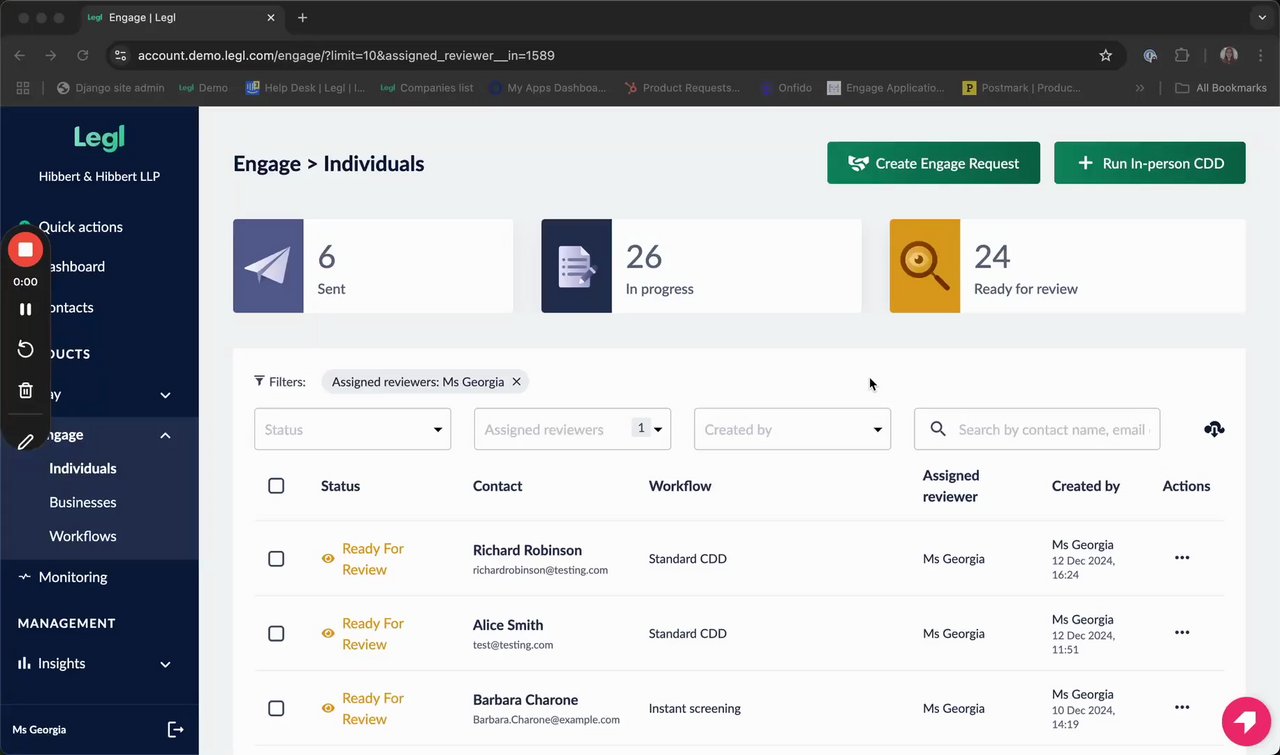Viewport: 1280px width, 755px height.
Task: Click the recording restart icon
Action: pyautogui.click(x=26, y=349)
